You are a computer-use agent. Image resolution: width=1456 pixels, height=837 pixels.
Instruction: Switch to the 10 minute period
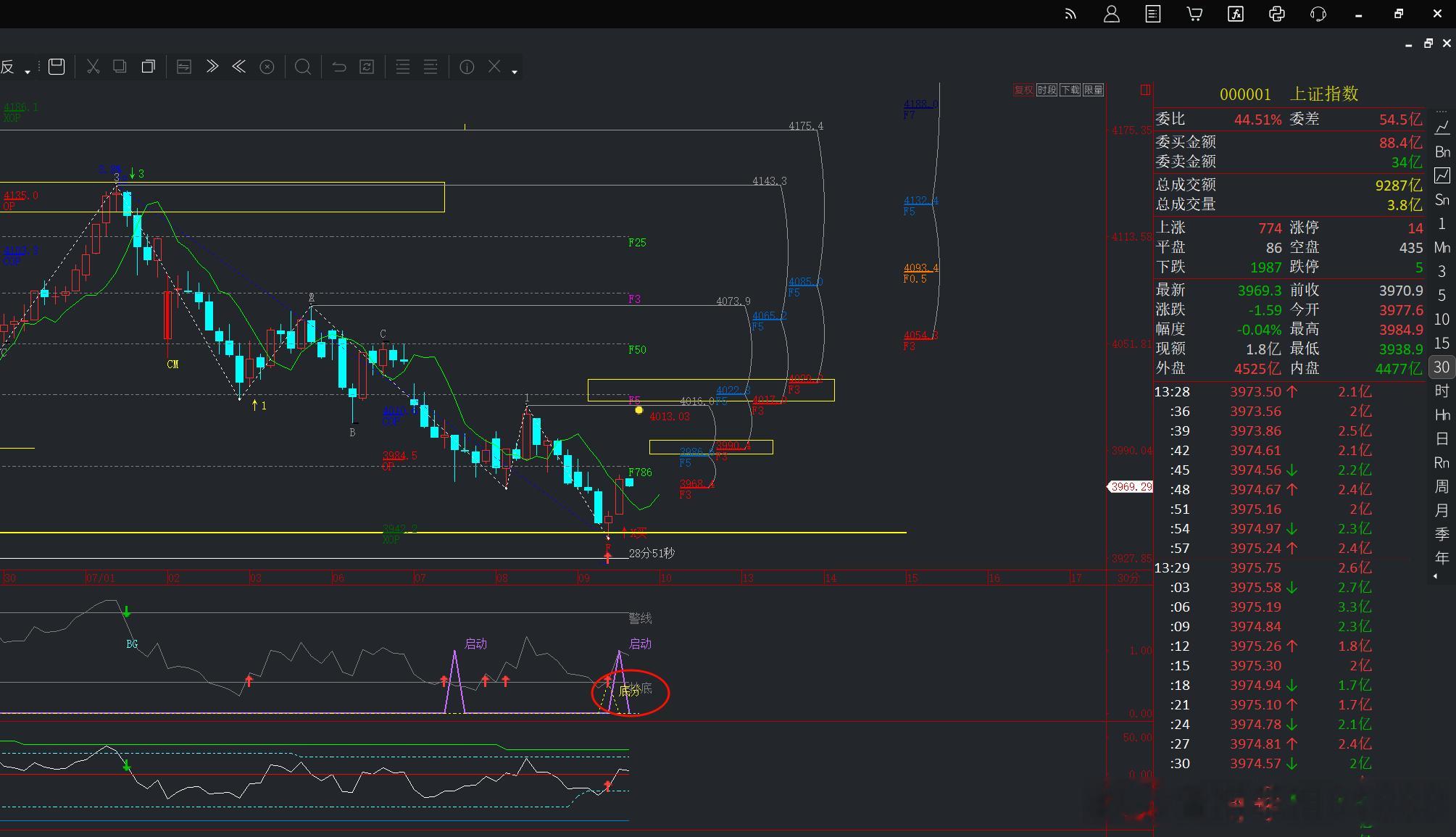click(x=1442, y=320)
